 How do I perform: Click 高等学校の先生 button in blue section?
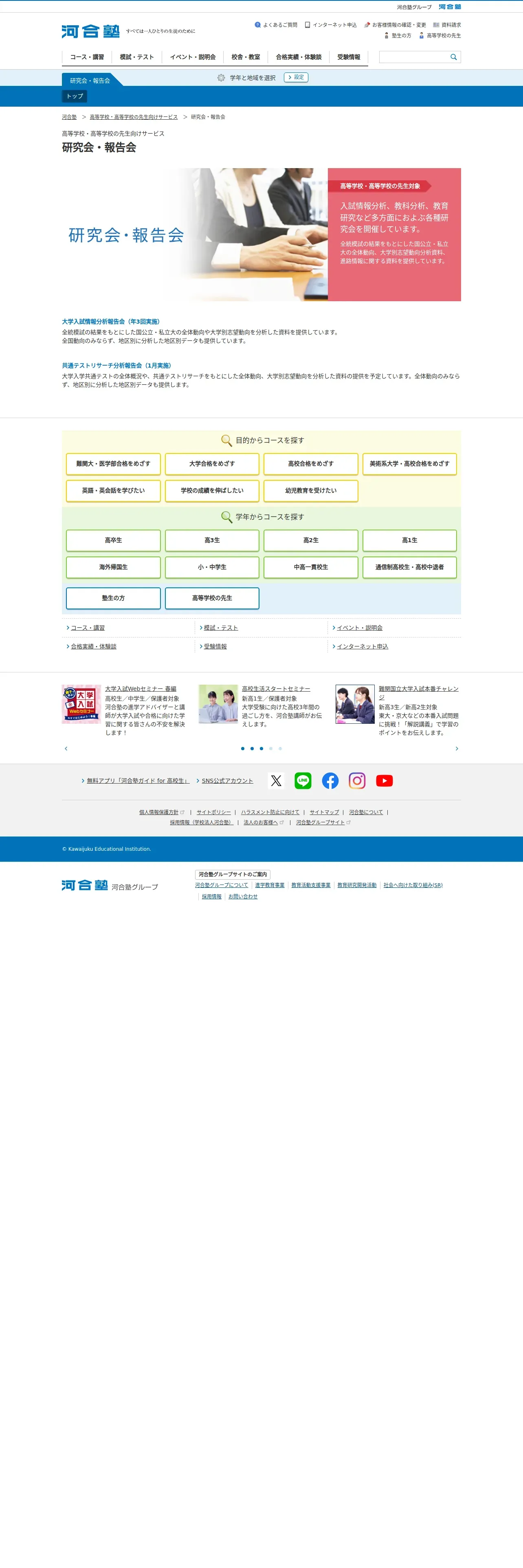212,598
